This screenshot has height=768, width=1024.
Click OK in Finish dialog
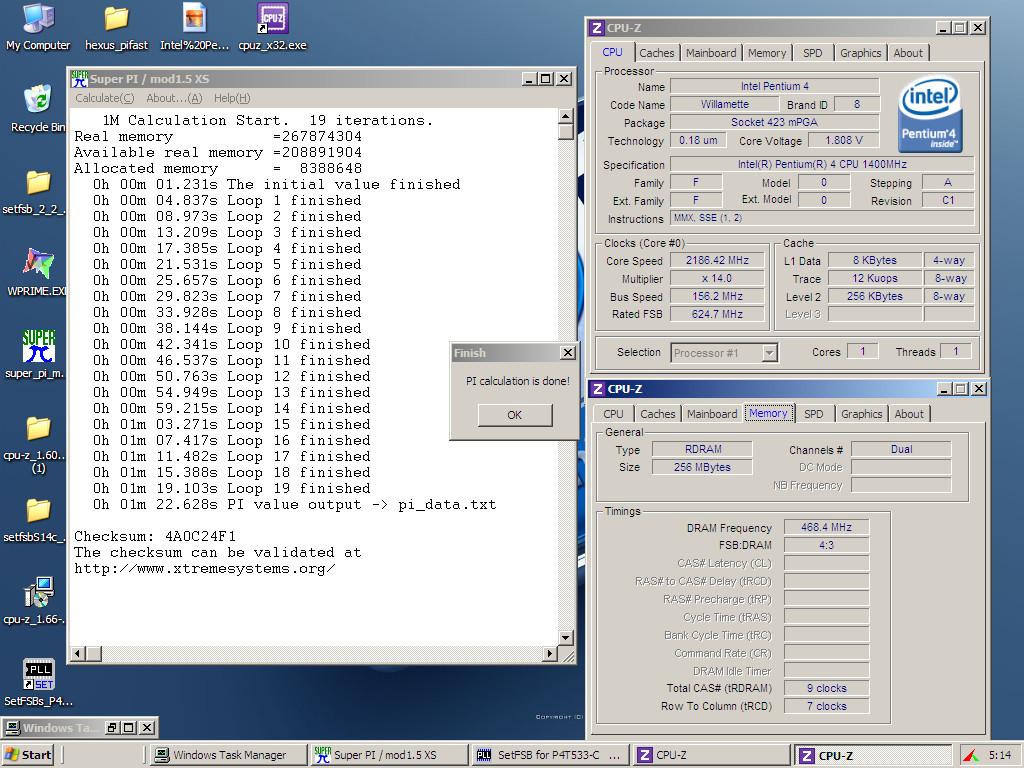[515, 415]
